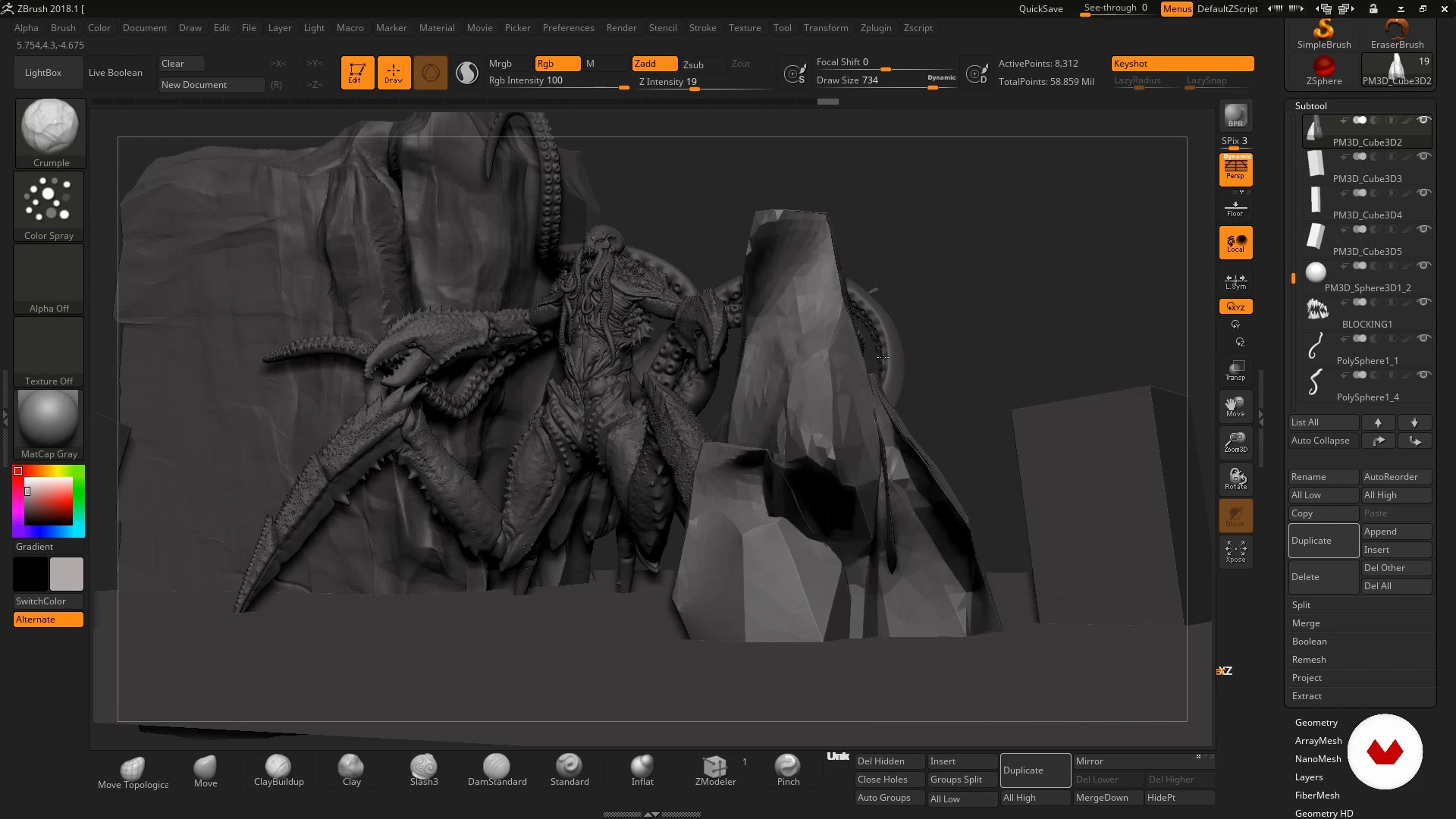This screenshot has width=1456, height=819.
Task: Activate the Transp transparency icon
Action: point(1235,370)
